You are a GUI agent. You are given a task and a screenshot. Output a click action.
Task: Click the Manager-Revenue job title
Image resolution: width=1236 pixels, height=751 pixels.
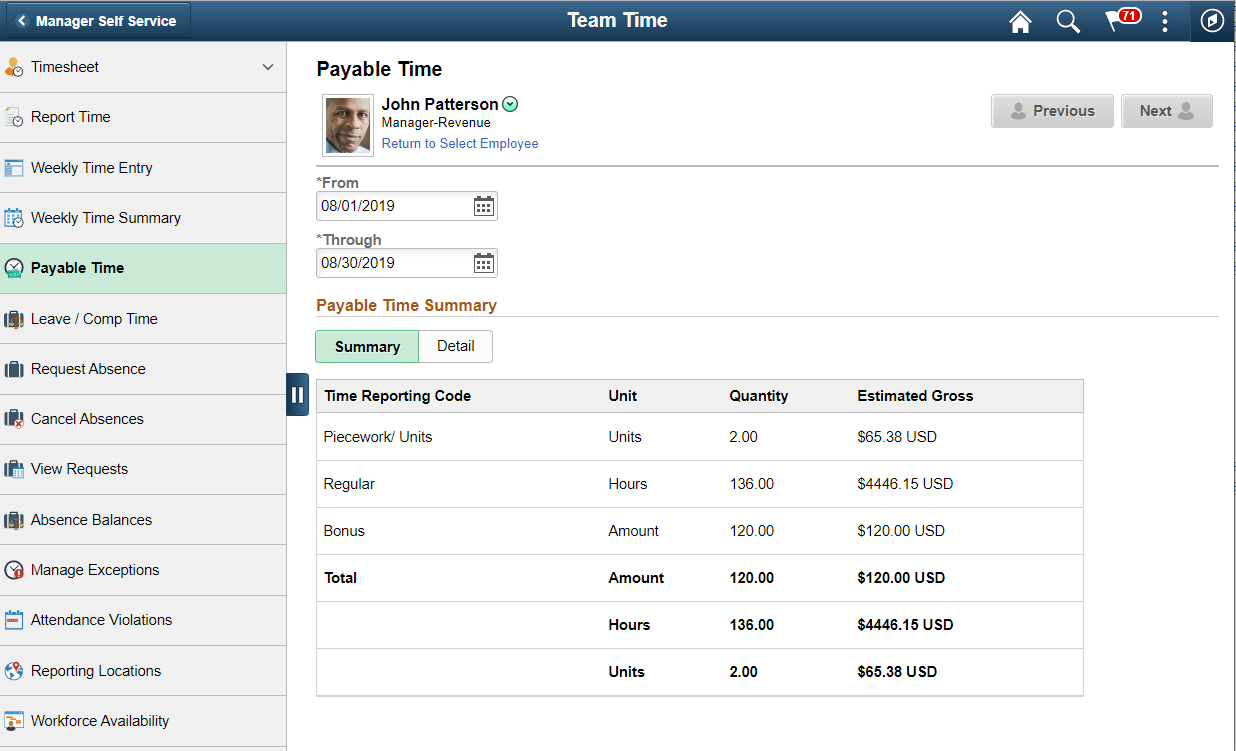pyautogui.click(x=436, y=123)
